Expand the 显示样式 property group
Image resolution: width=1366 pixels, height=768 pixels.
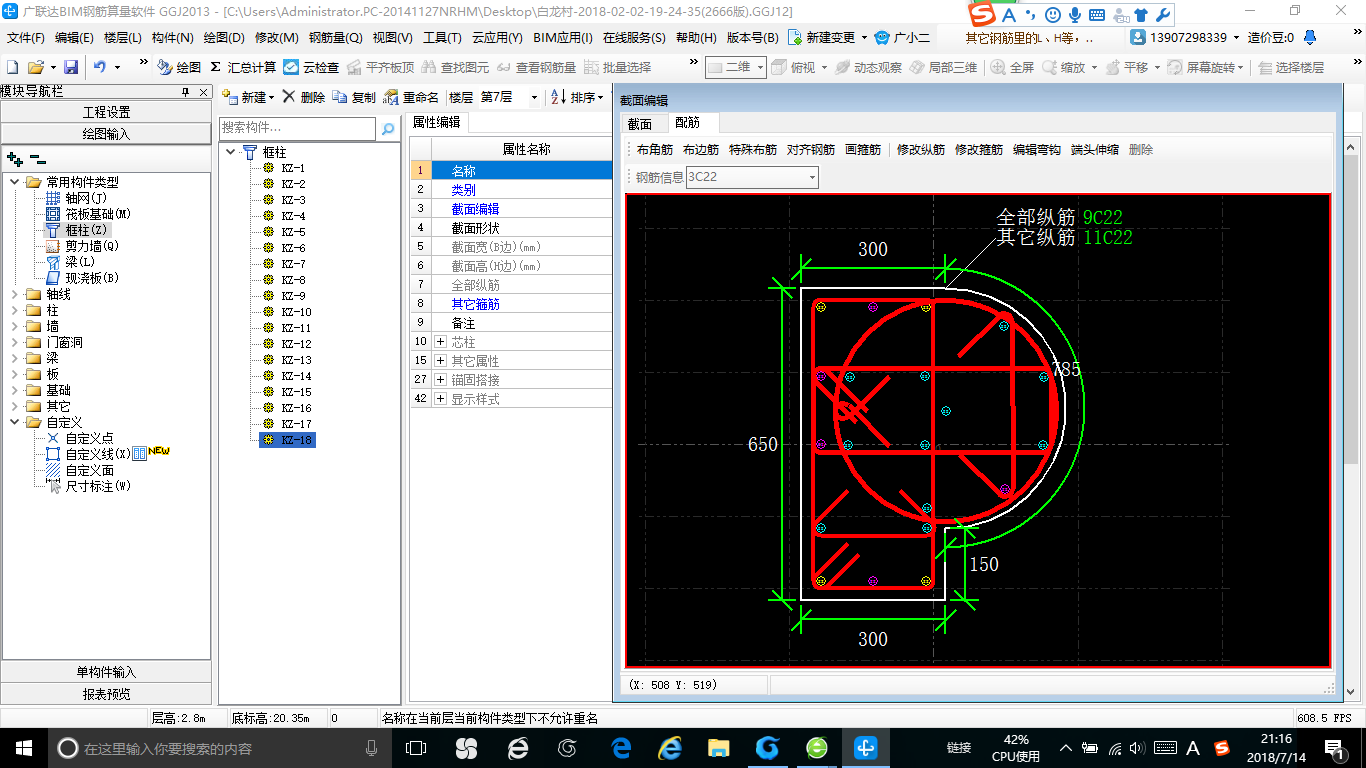tap(441, 399)
